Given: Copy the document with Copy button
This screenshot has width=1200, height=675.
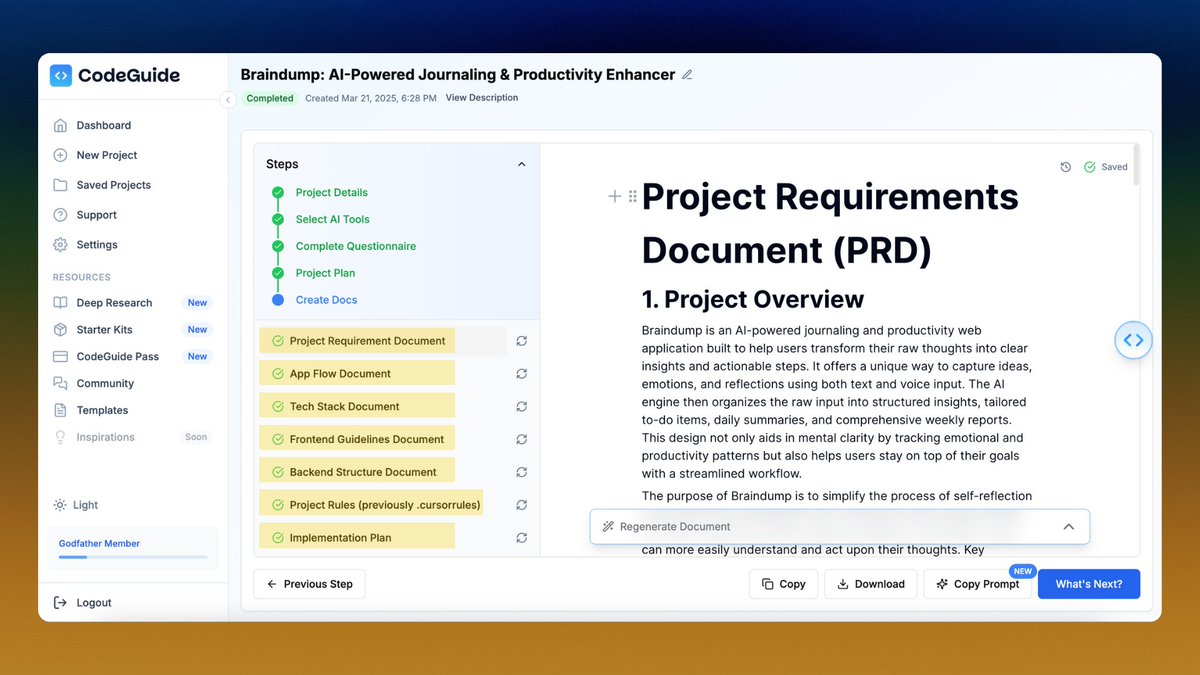Looking at the screenshot, I should pos(783,584).
